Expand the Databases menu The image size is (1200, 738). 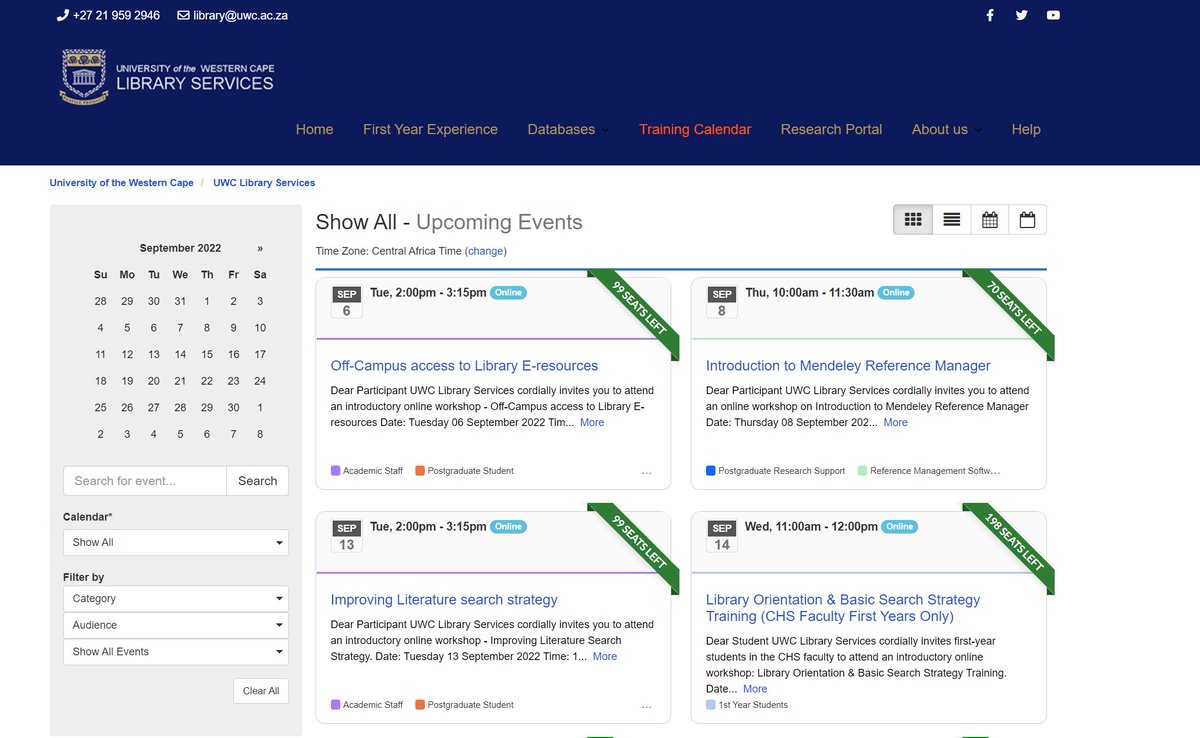pos(568,129)
